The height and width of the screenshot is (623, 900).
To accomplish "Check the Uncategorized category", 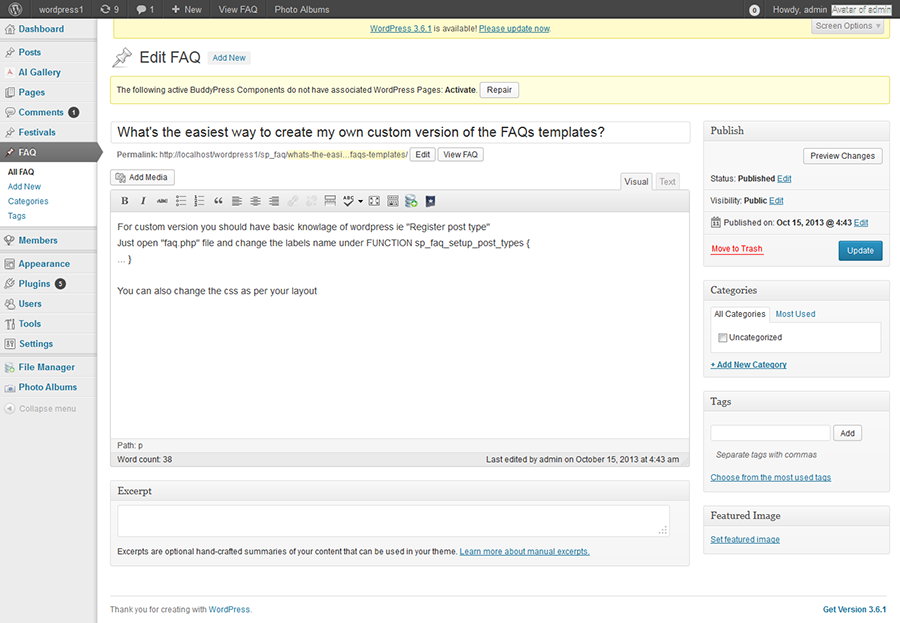I will (723, 338).
